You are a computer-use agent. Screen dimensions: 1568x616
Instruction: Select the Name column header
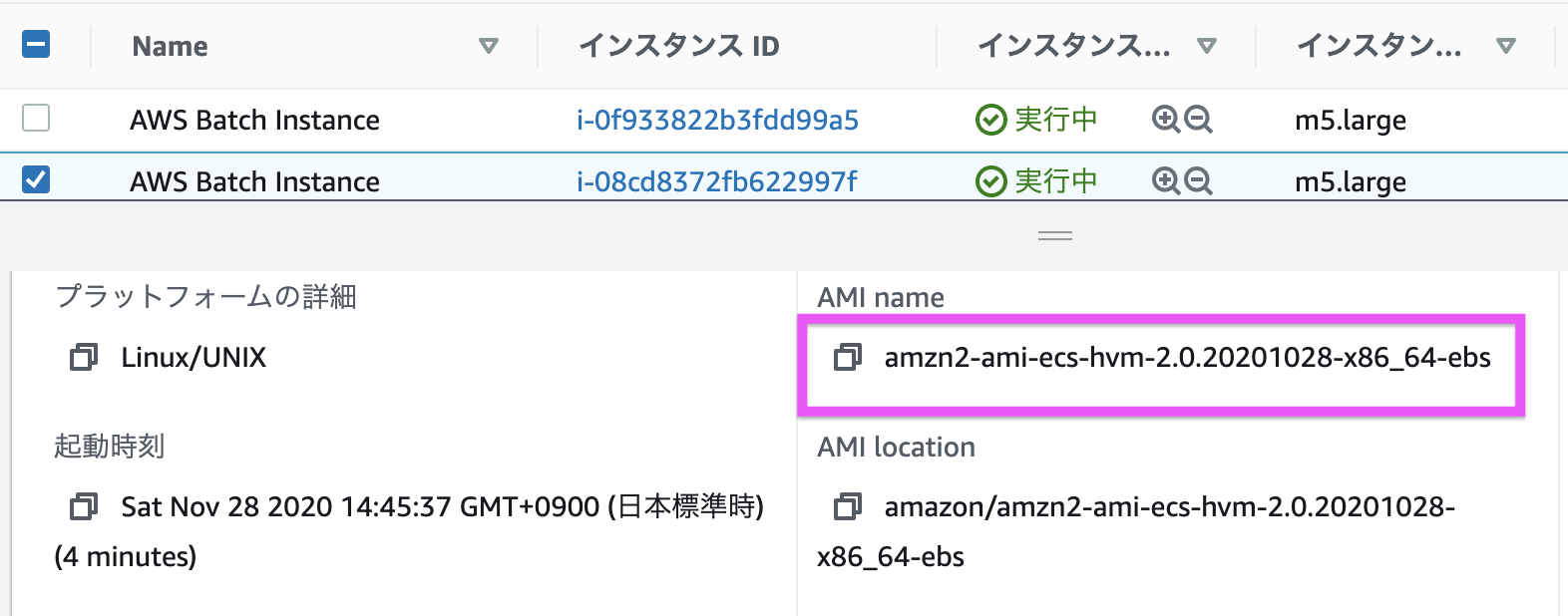(x=168, y=45)
